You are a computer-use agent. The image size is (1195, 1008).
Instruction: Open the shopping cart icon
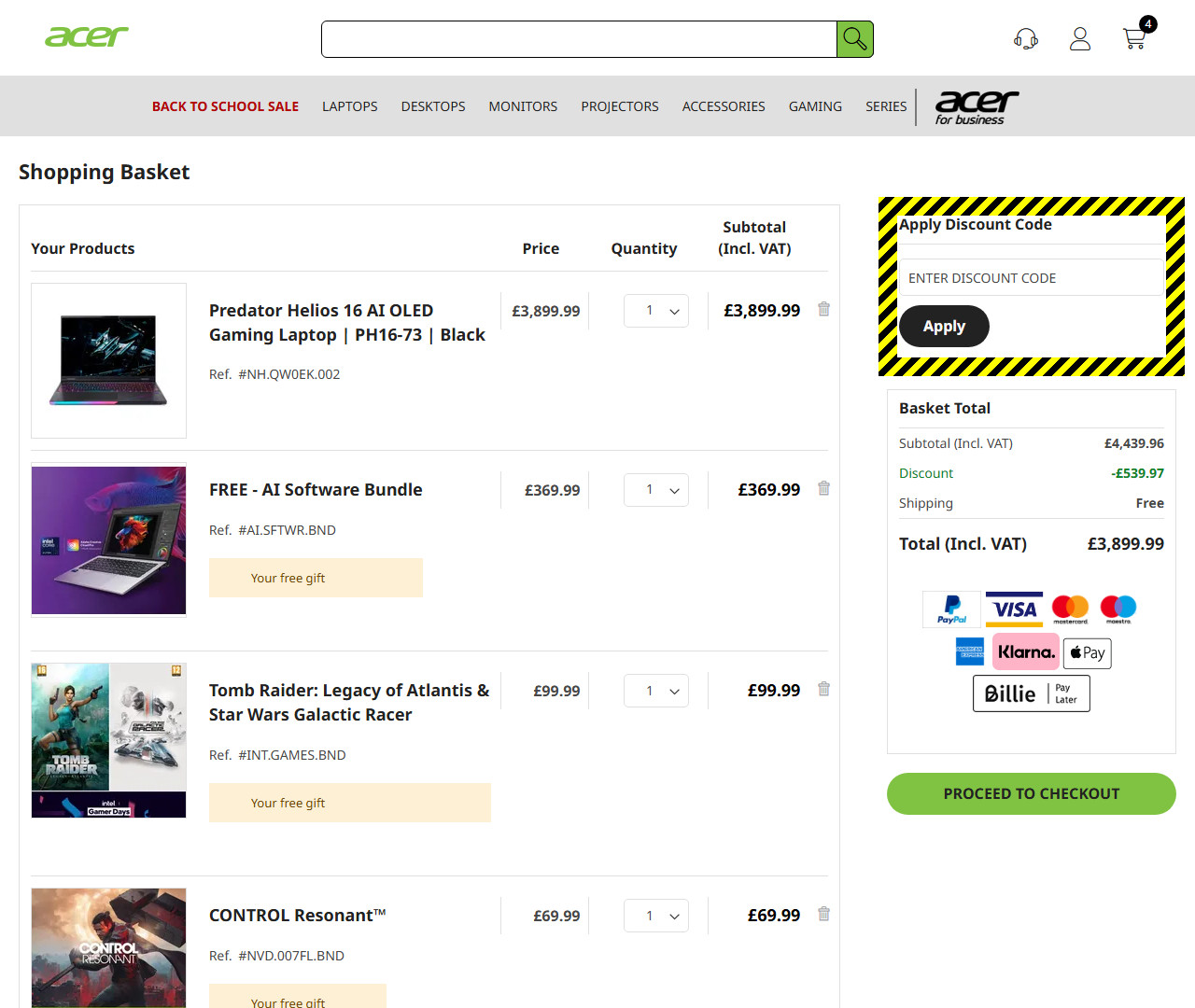coord(1135,38)
